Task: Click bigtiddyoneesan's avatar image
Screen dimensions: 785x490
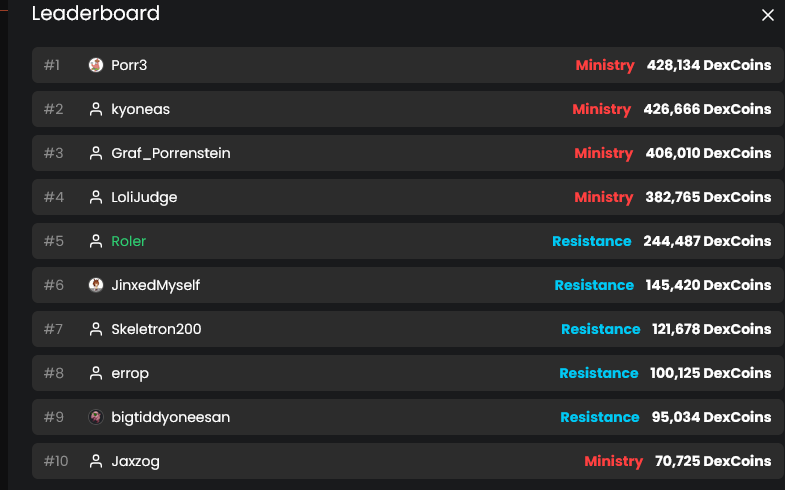Action: [96, 417]
